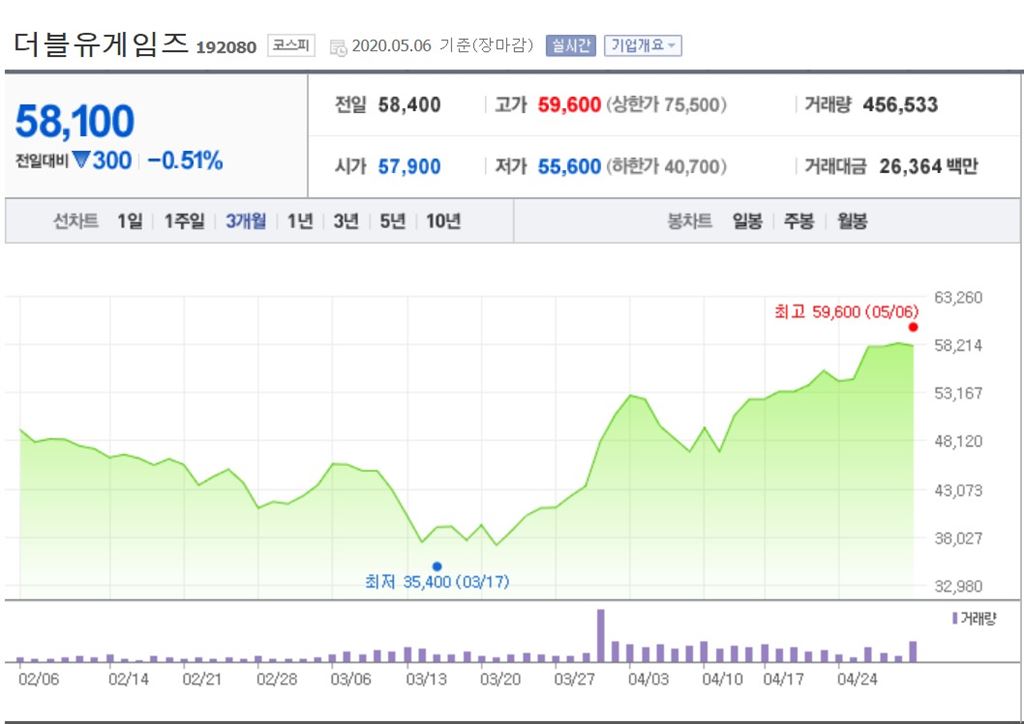Click the blue 최저 low point marker
The height and width of the screenshot is (724, 1024).
click(x=437, y=566)
